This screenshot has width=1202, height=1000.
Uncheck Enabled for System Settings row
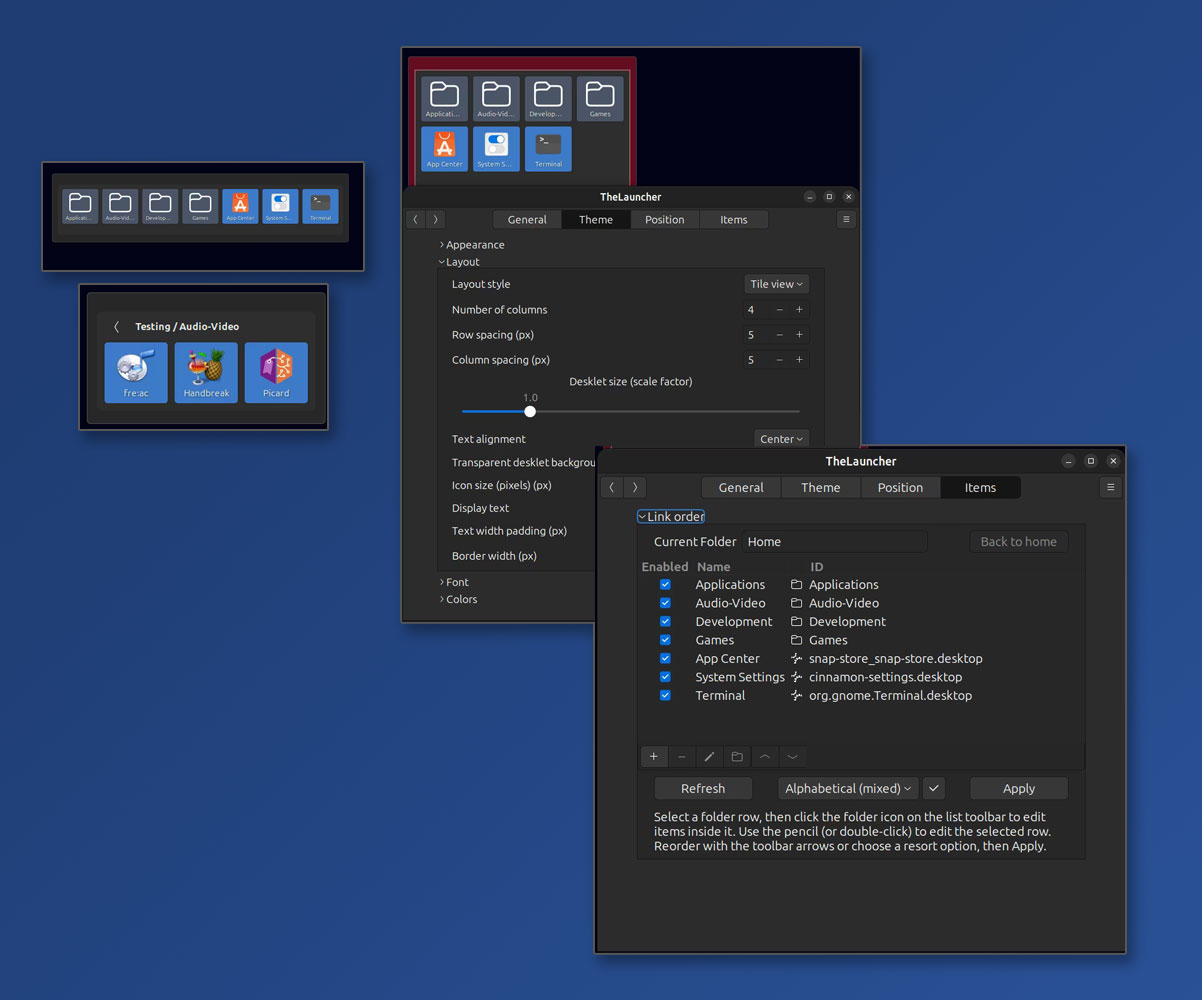(x=665, y=677)
